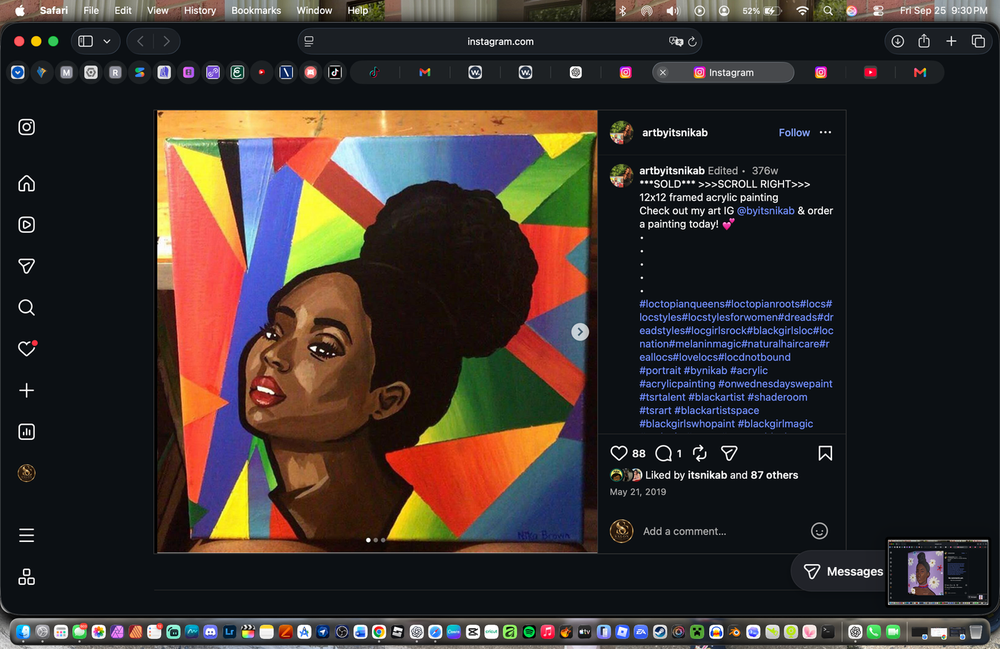Like the post with heart icon
This screenshot has height=649, width=1000.
[619, 453]
